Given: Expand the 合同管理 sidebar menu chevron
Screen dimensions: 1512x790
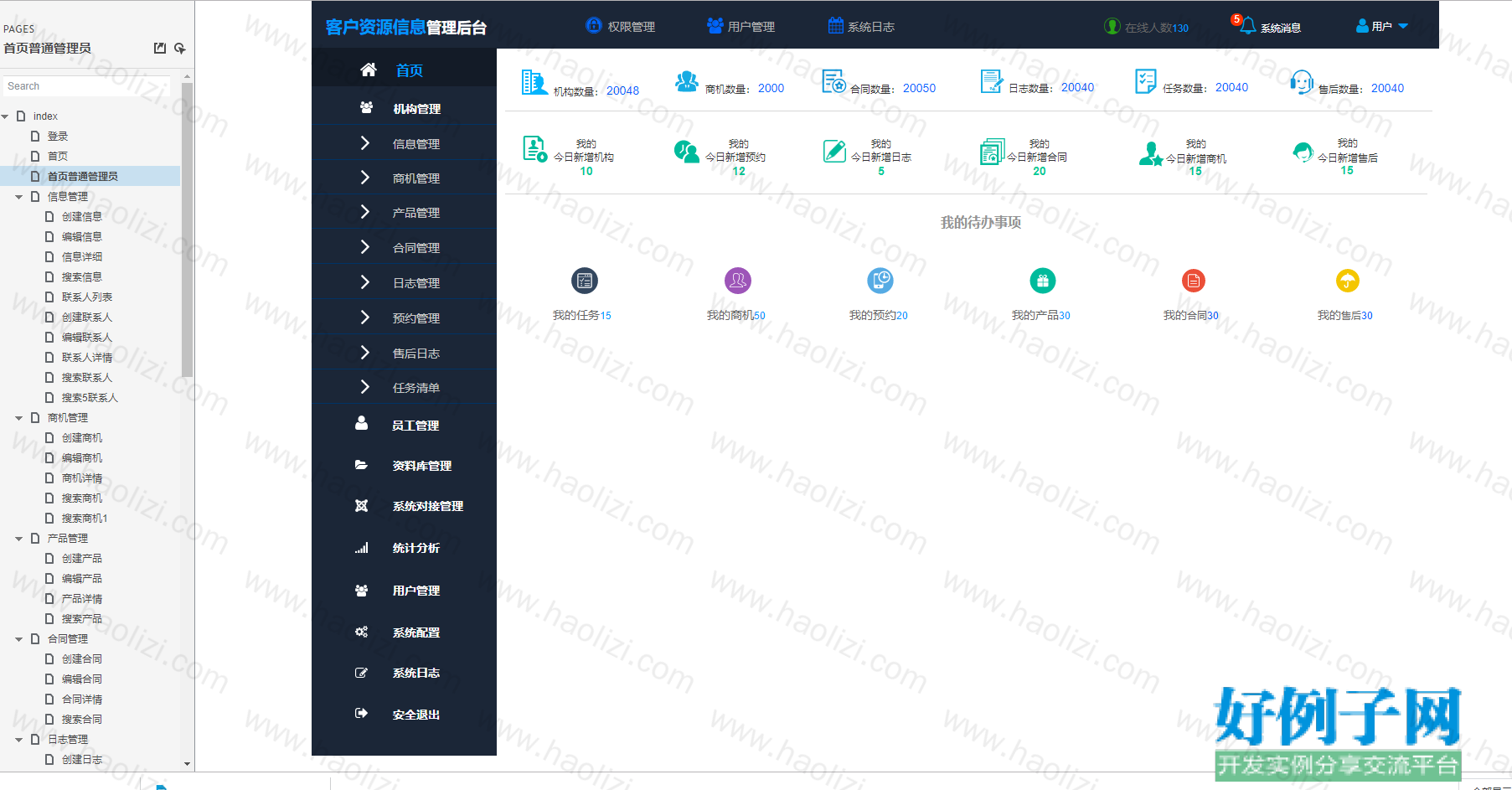Looking at the screenshot, I should click(365, 247).
